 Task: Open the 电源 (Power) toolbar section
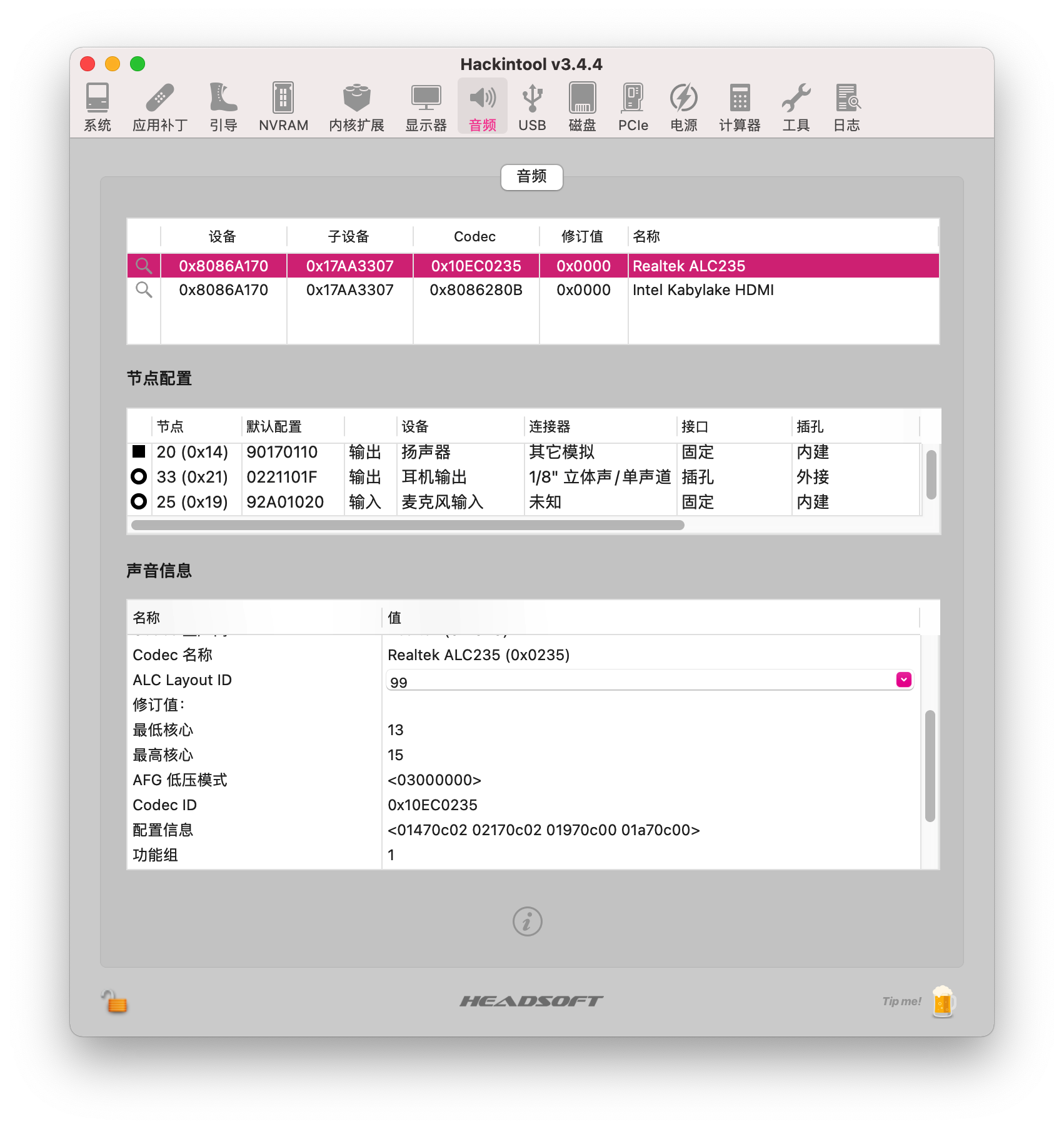(x=683, y=108)
